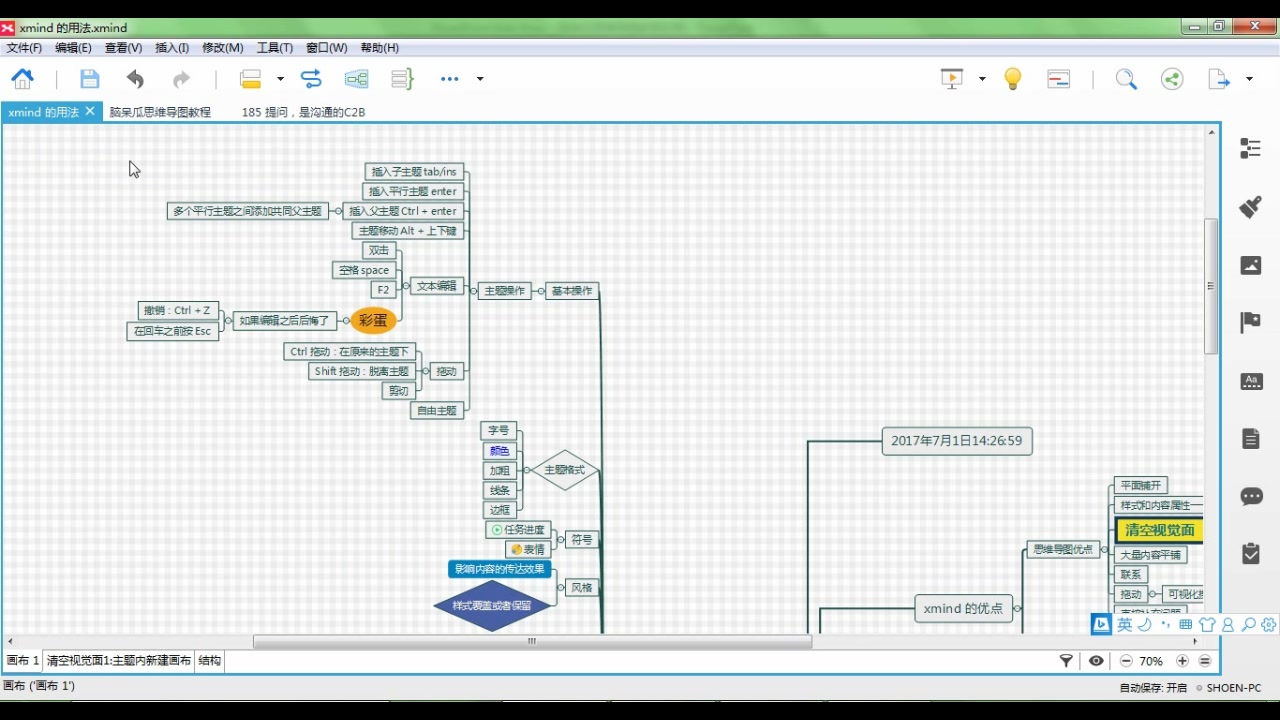
Task: Open the 窗口(W) menu
Action: pyautogui.click(x=327, y=47)
